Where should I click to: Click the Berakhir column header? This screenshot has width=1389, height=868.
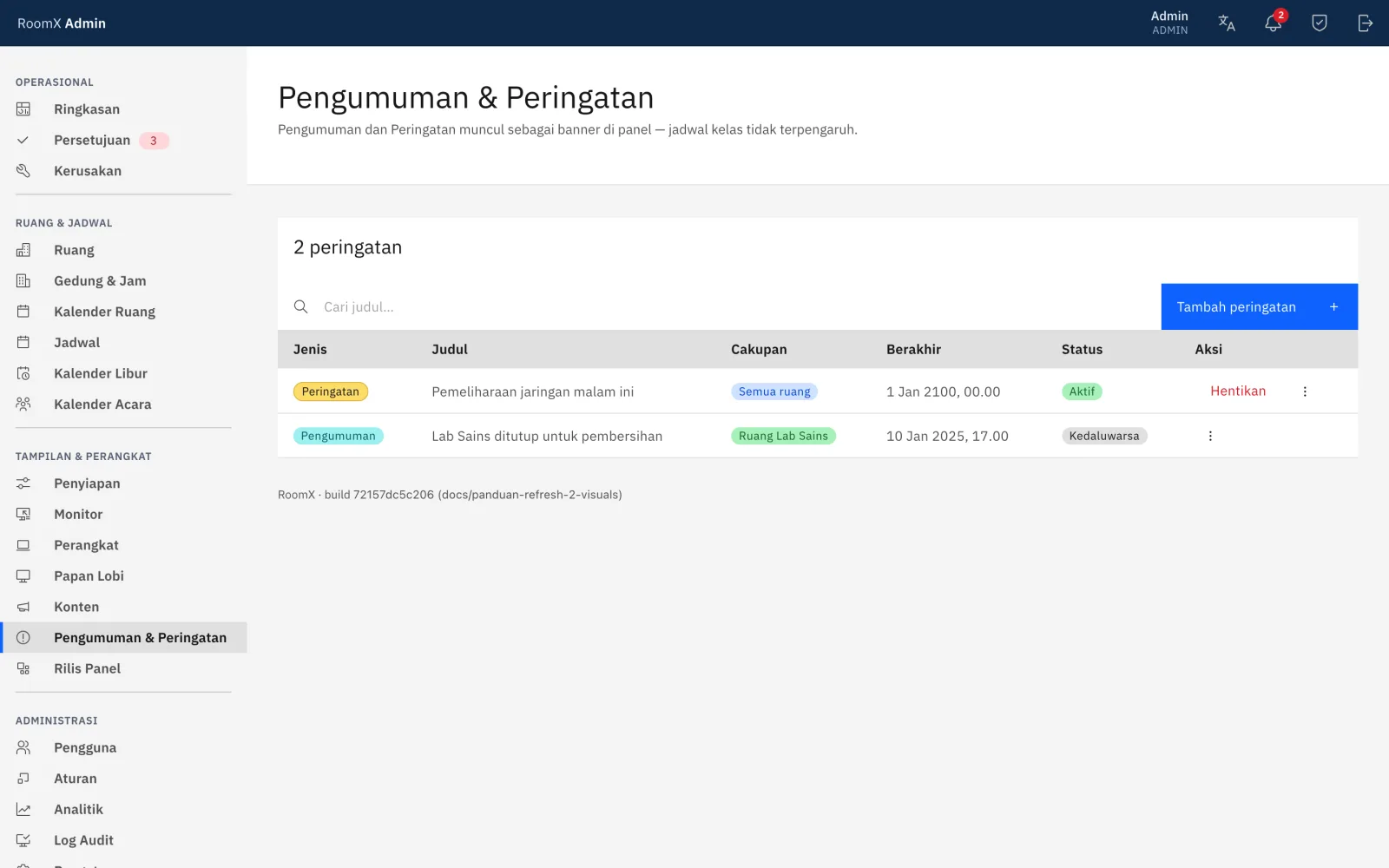[913, 349]
